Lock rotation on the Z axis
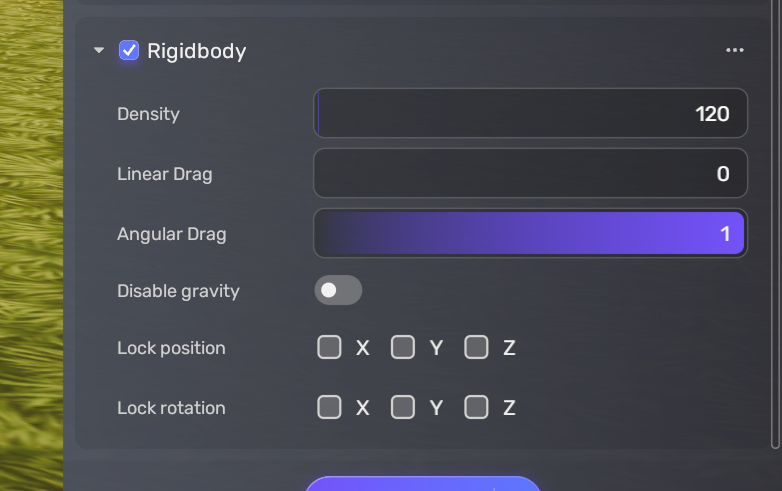The width and height of the screenshot is (782, 491). pos(476,407)
